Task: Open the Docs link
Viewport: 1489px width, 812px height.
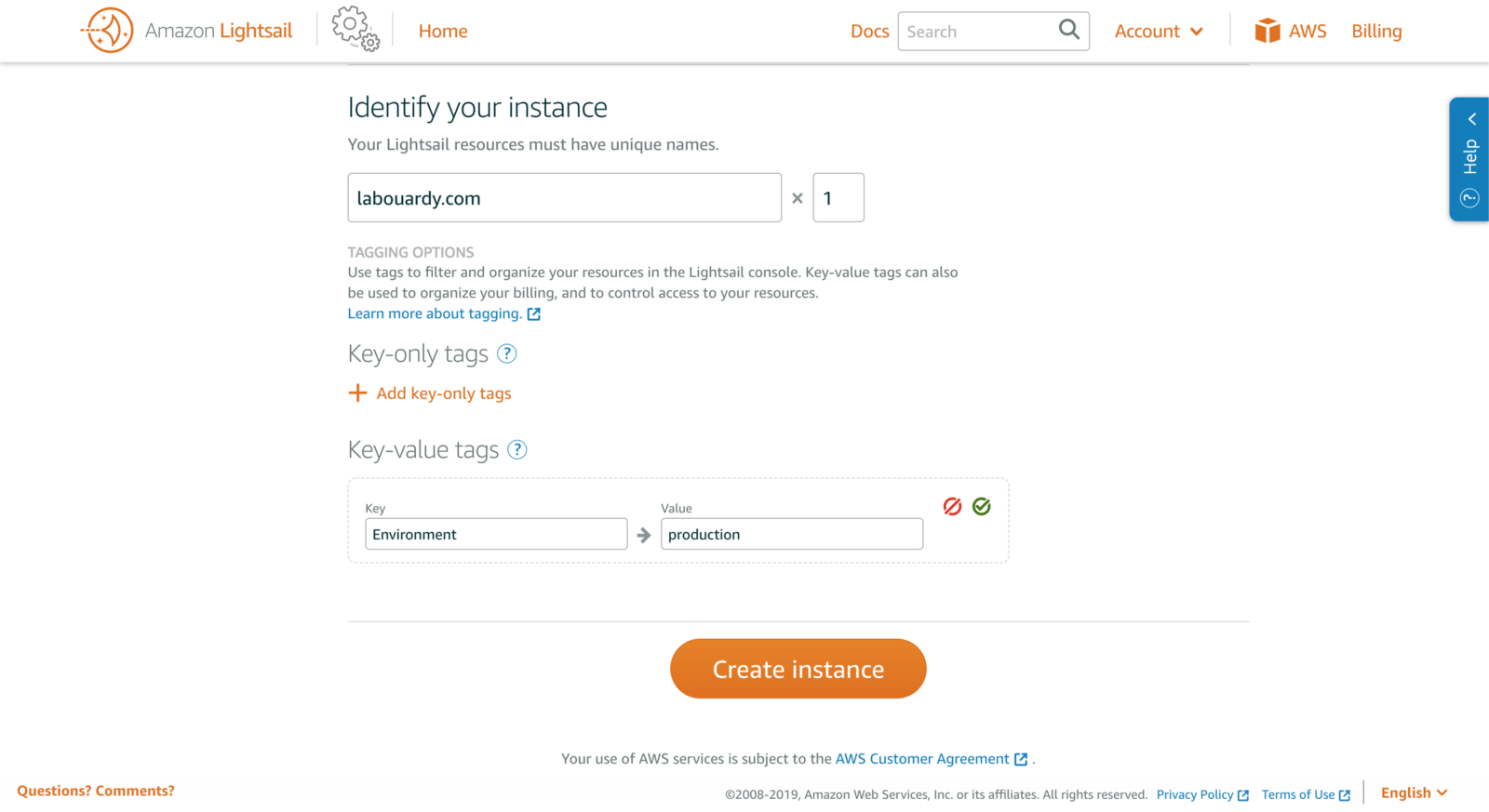Action: [x=869, y=32]
